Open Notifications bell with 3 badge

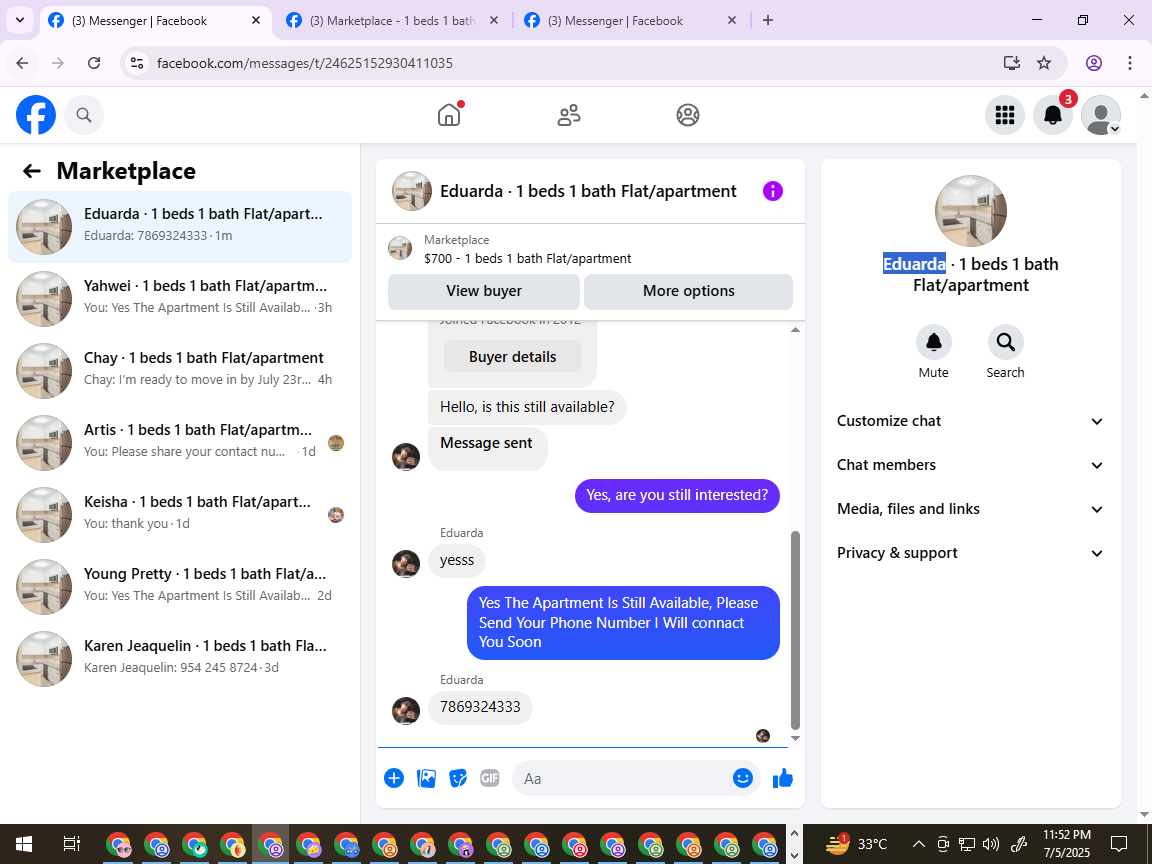coord(1053,115)
